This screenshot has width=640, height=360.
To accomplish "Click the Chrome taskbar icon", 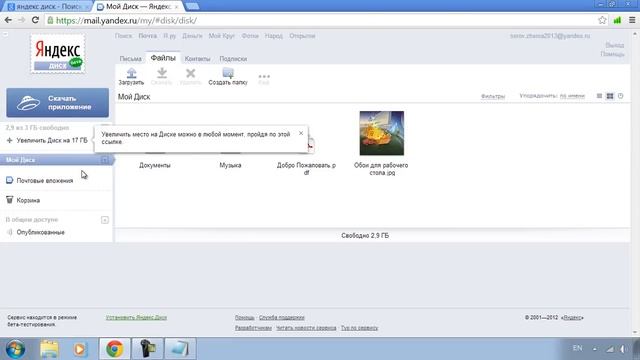I will 115,349.
